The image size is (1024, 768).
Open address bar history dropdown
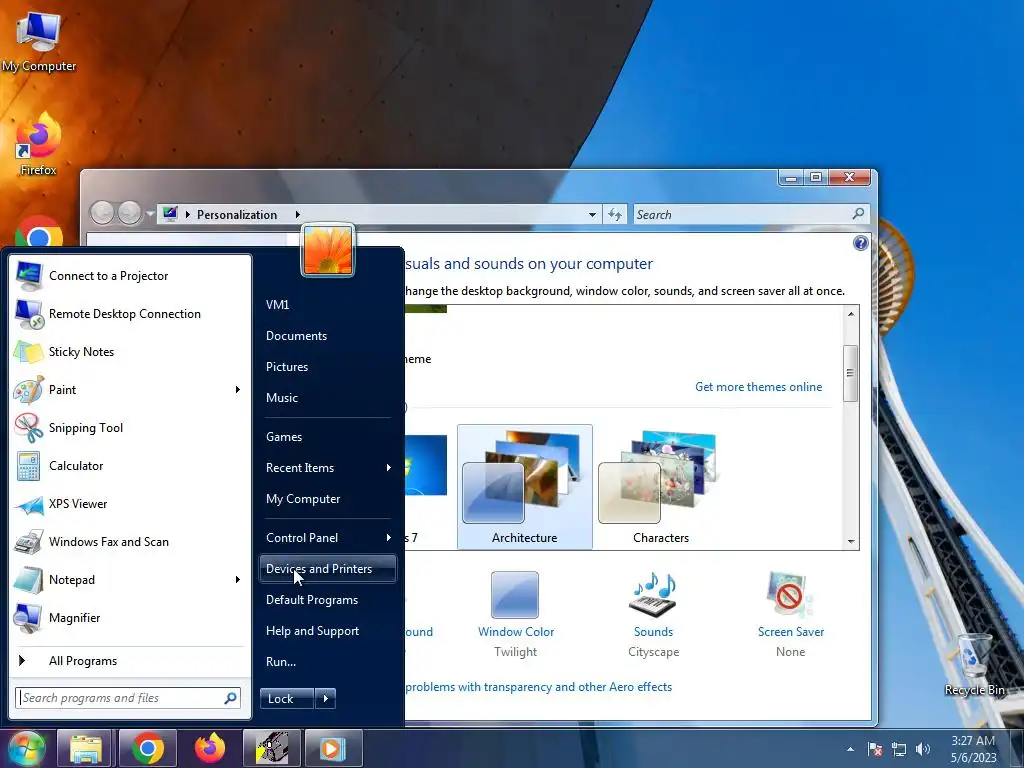pos(592,215)
